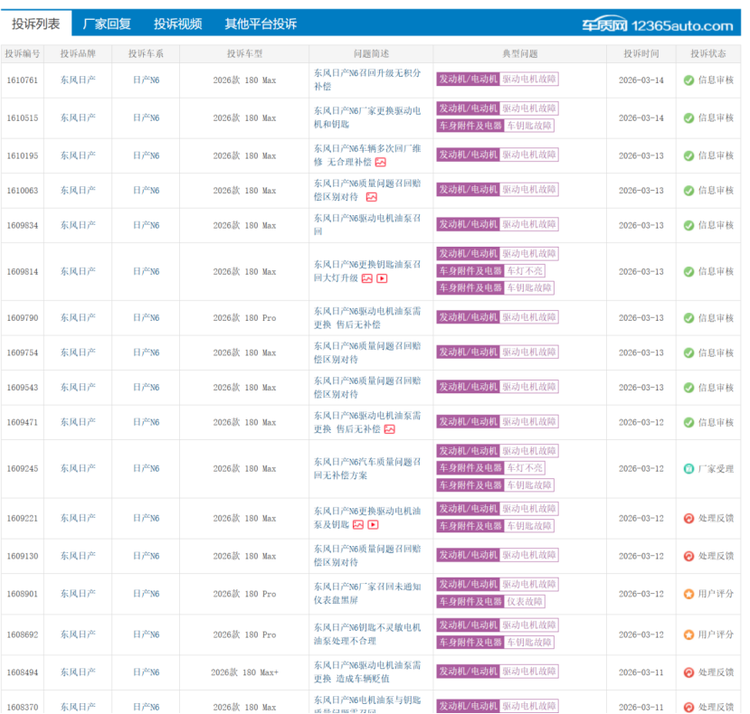The width and height of the screenshot is (750, 714).
Task: Open image icon in complaint 1610195 description
Action: pyautogui.click(x=380, y=163)
